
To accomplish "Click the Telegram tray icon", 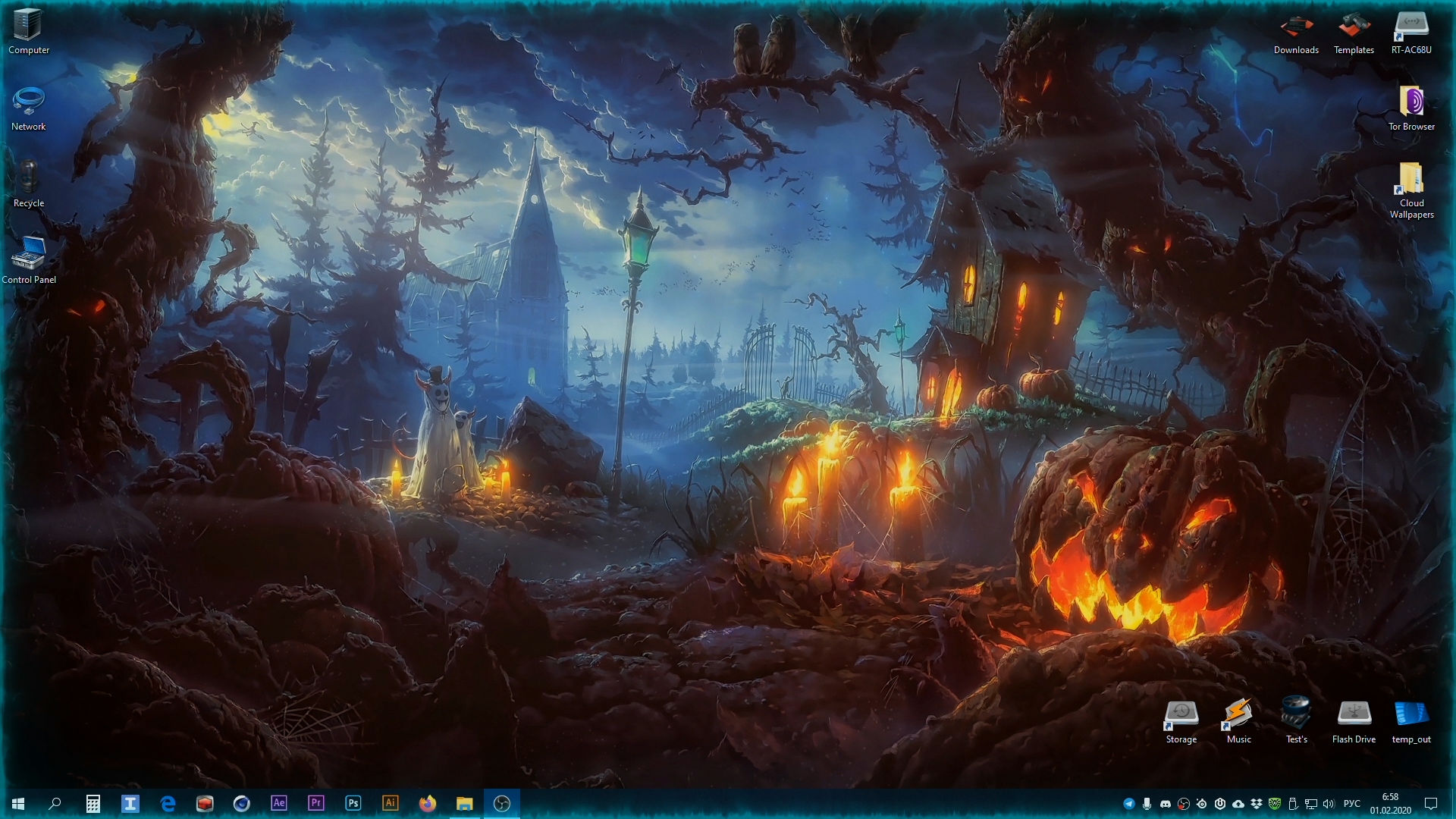I will pos(1128,804).
